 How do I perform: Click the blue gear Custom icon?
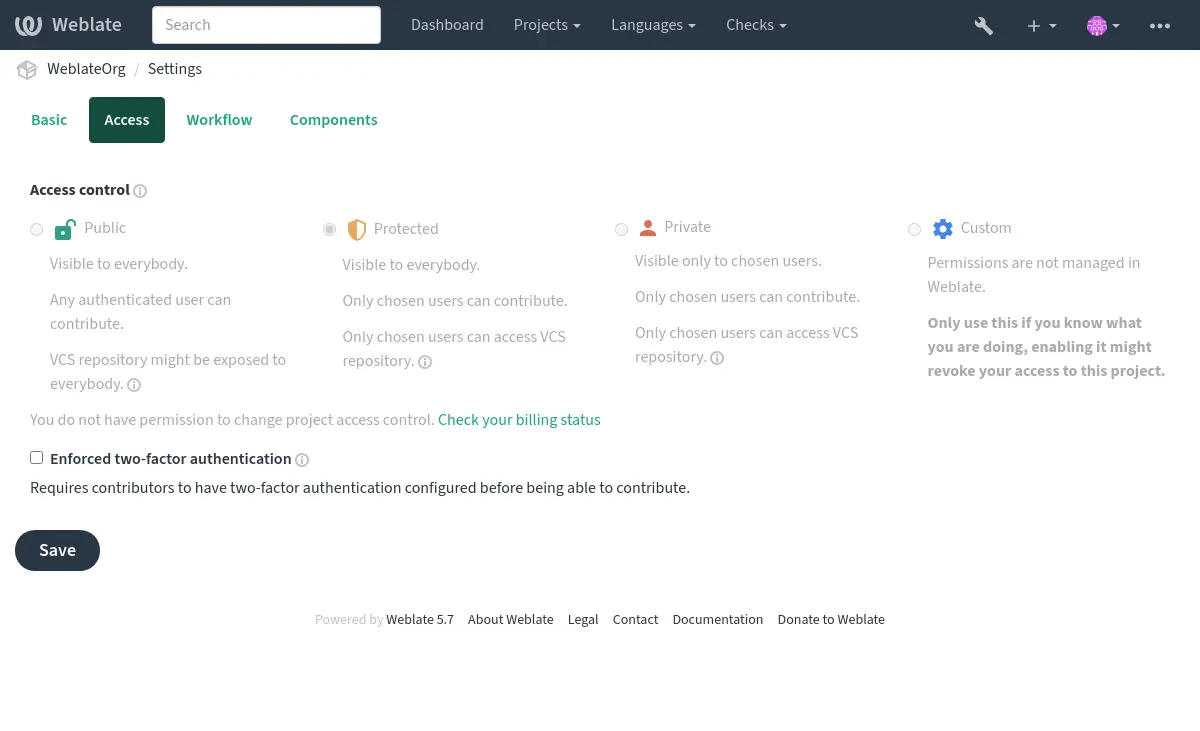point(943,229)
